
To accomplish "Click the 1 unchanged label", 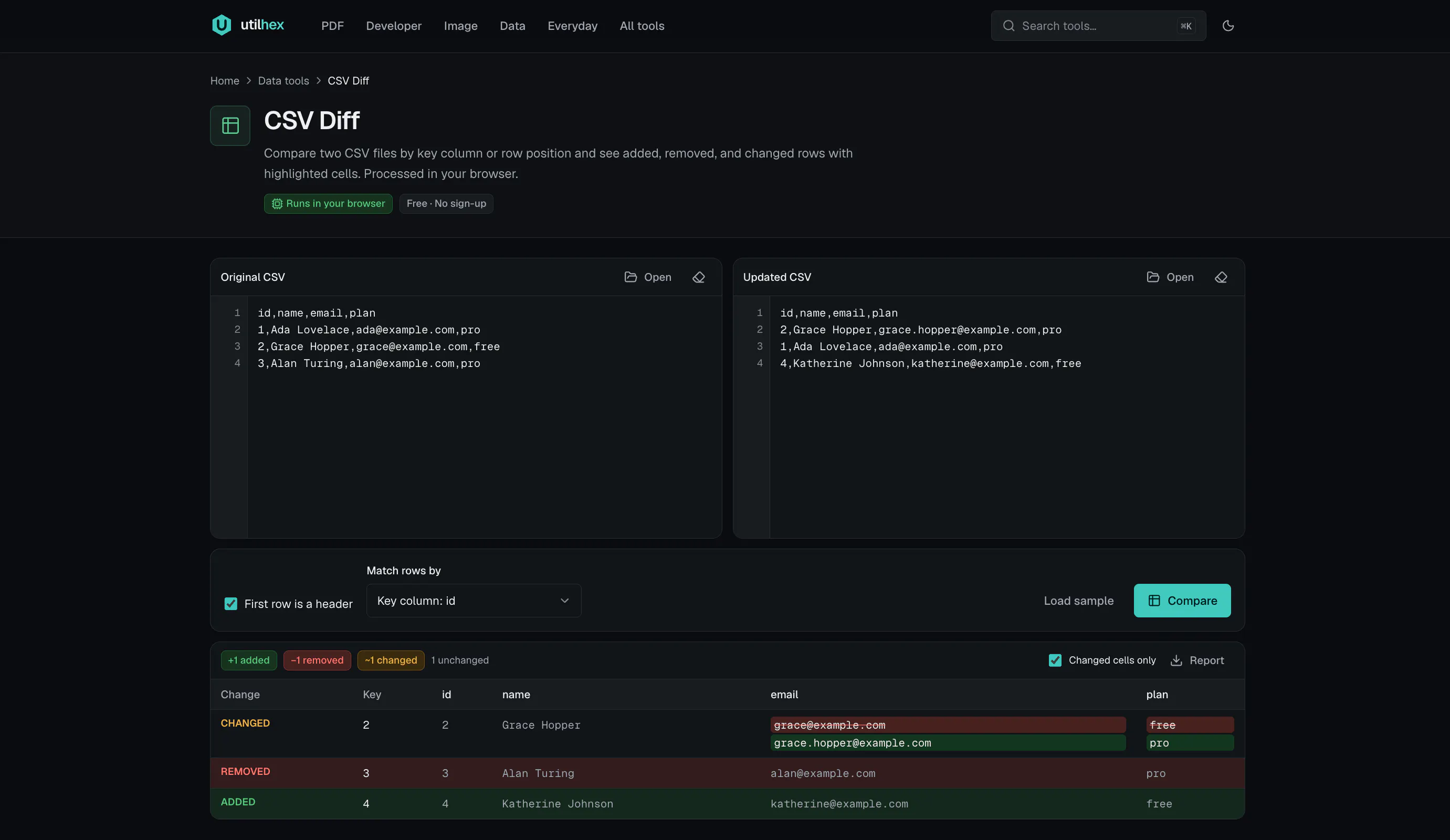I will point(460,660).
